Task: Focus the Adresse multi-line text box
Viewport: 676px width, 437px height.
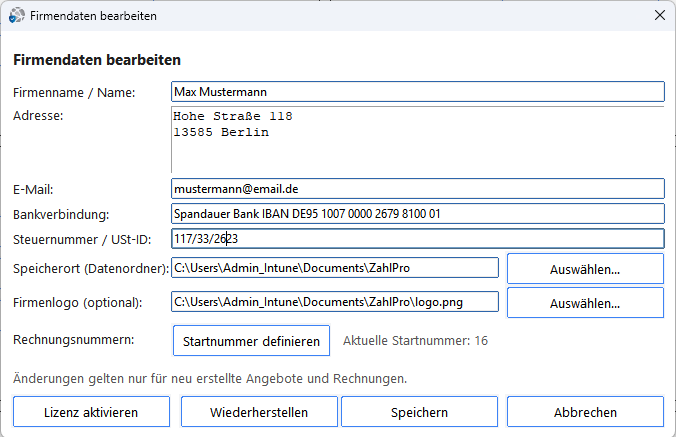Action: tap(417, 139)
